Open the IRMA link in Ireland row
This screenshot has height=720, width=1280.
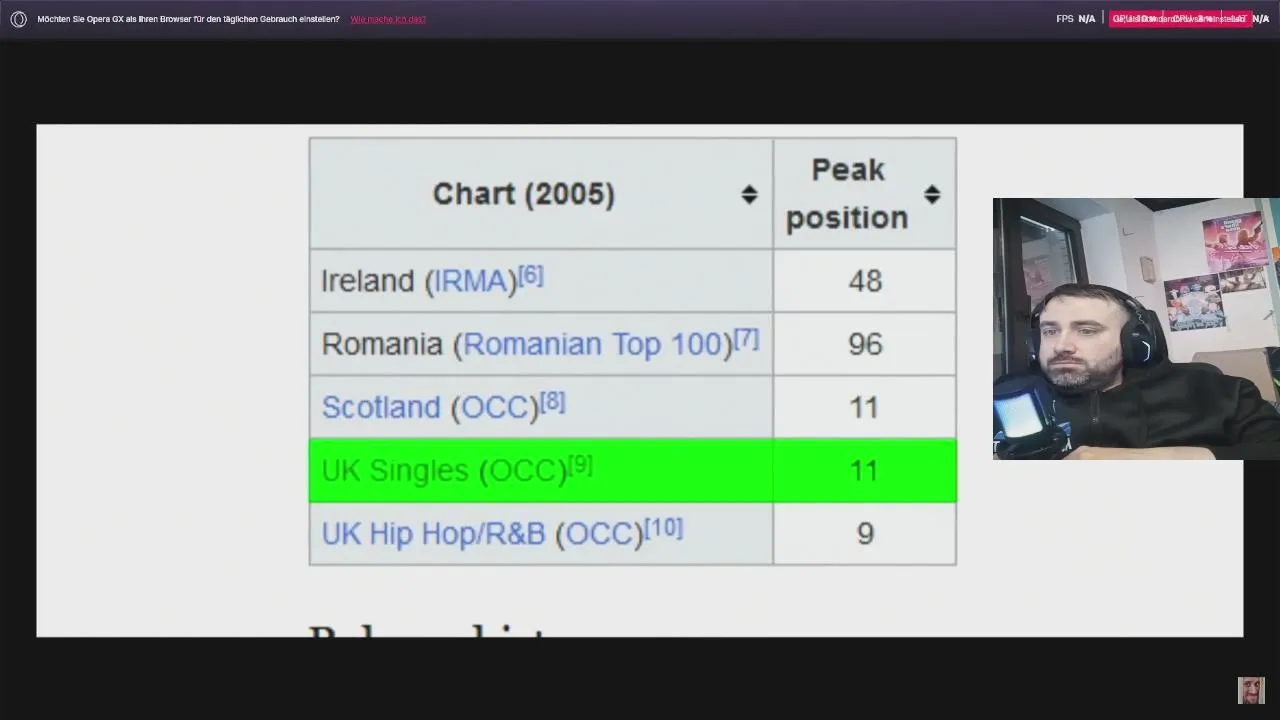click(x=469, y=281)
